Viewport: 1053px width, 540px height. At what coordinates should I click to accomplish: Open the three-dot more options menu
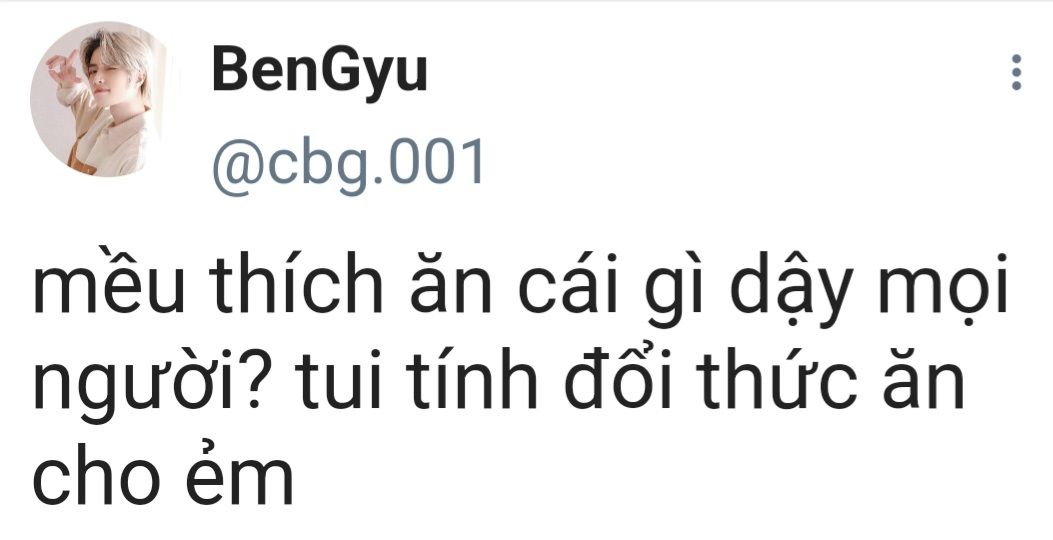[1016, 73]
